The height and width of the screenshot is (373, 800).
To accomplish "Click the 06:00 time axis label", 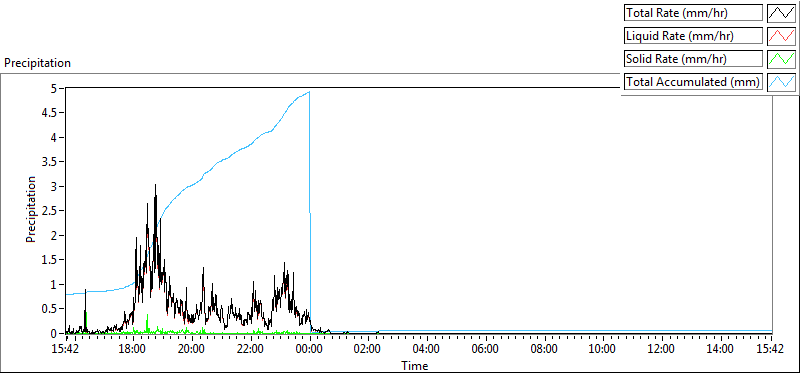I will [486, 350].
